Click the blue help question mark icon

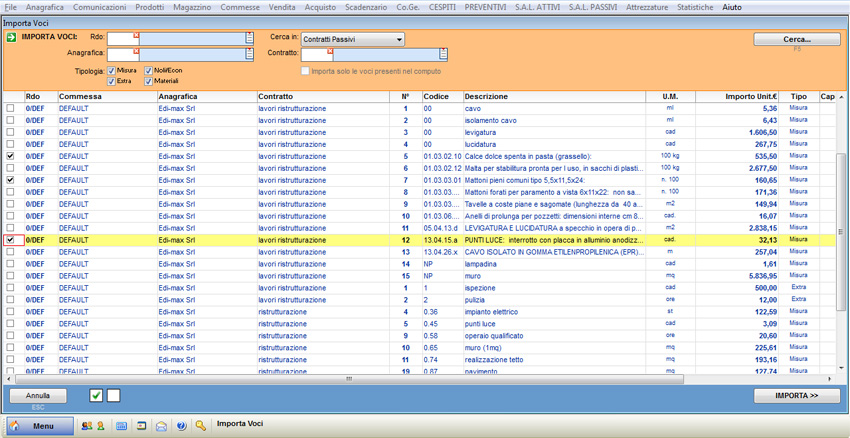tap(181, 426)
